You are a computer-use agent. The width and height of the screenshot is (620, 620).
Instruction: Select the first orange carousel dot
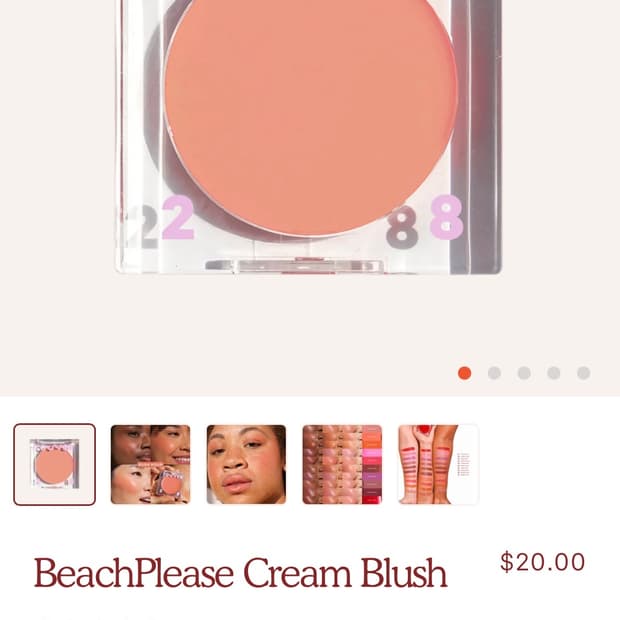click(x=465, y=373)
